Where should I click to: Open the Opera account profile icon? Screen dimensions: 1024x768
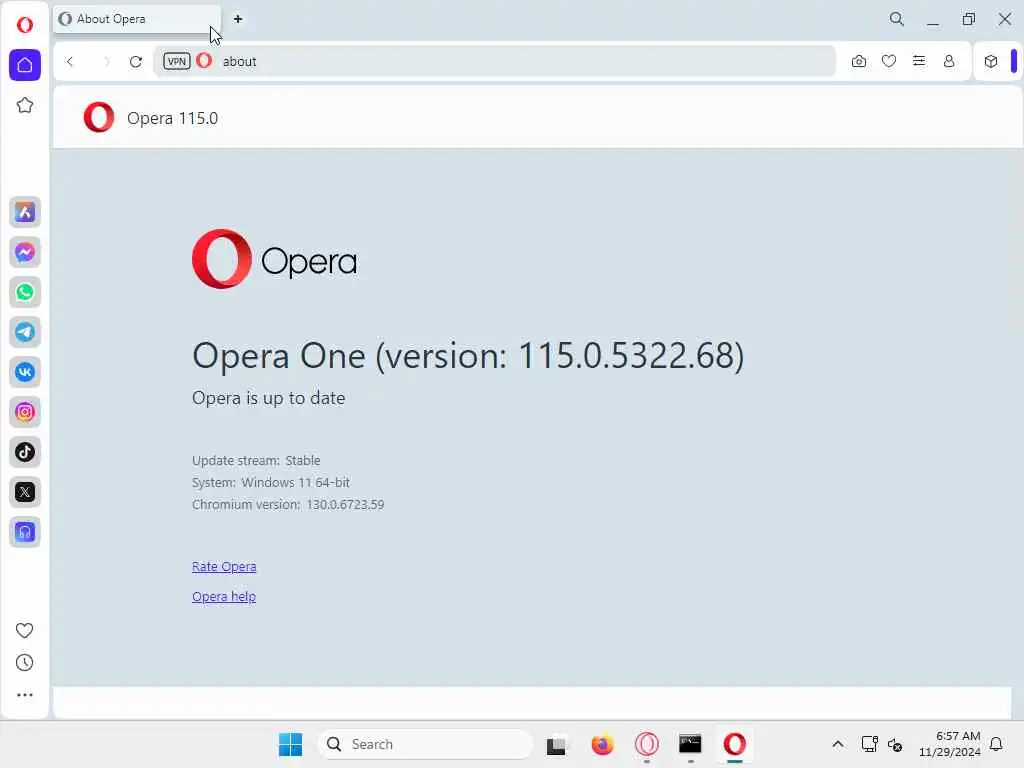coord(949,61)
